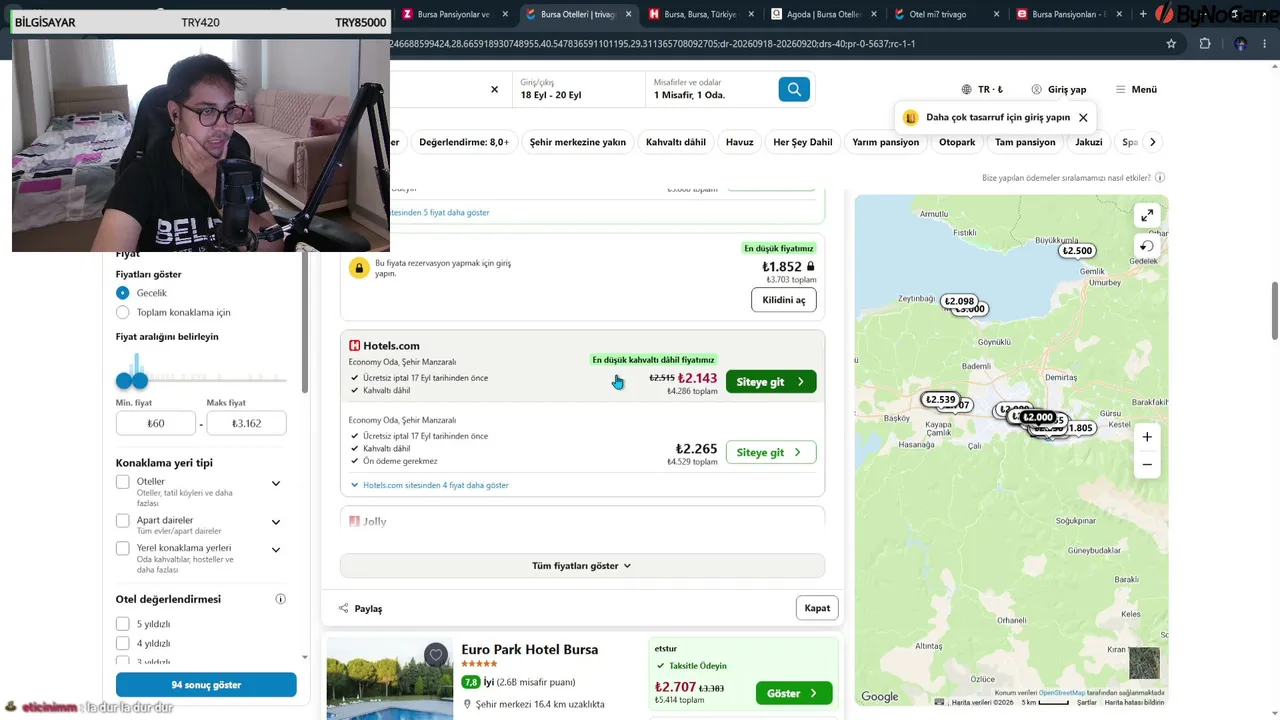Click the yellow lock icon for locked price
Viewport: 1280px width, 720px height.
(359, 267)
